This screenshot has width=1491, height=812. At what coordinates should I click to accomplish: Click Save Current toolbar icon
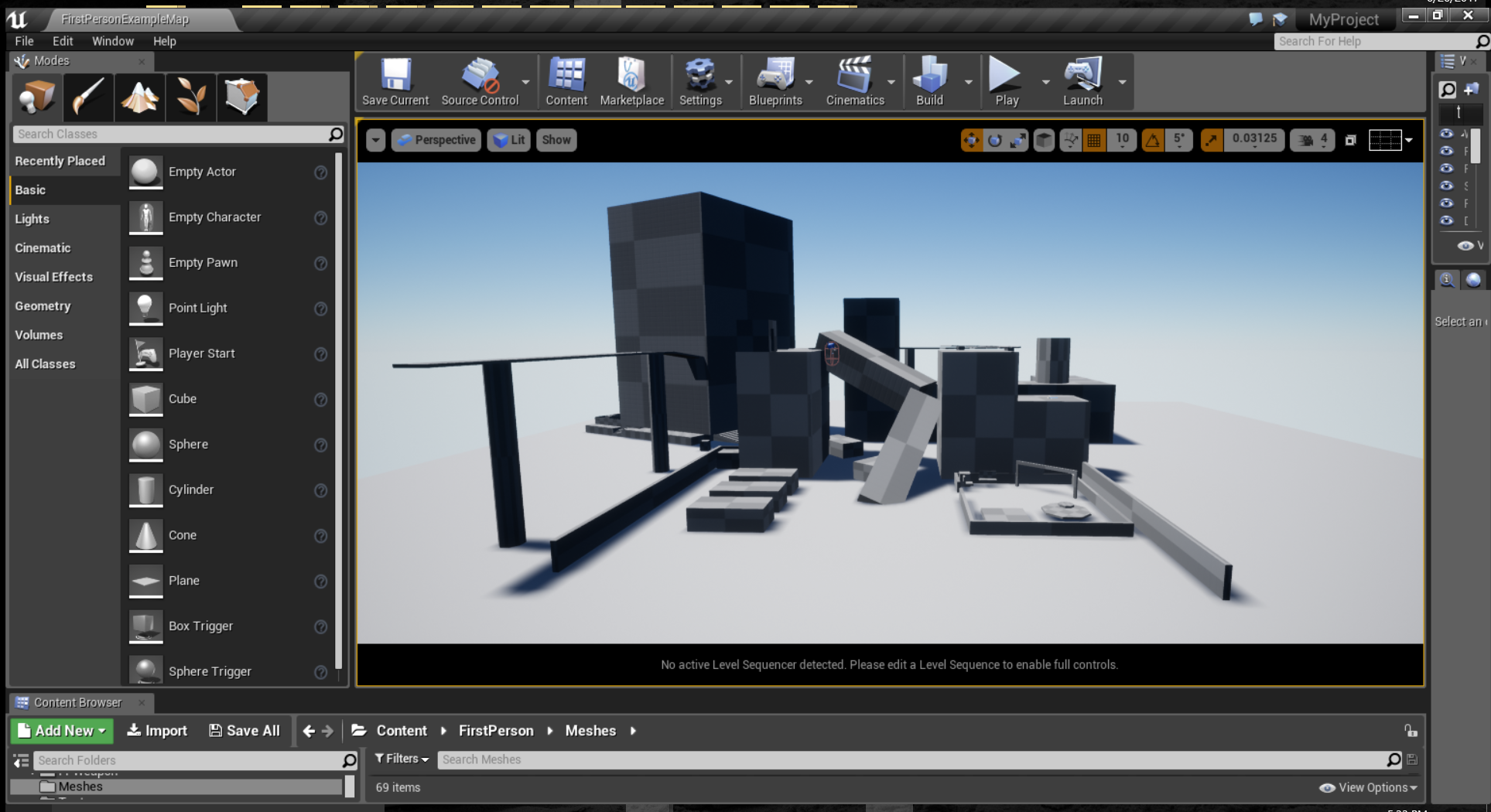click(x=395, y=81)
